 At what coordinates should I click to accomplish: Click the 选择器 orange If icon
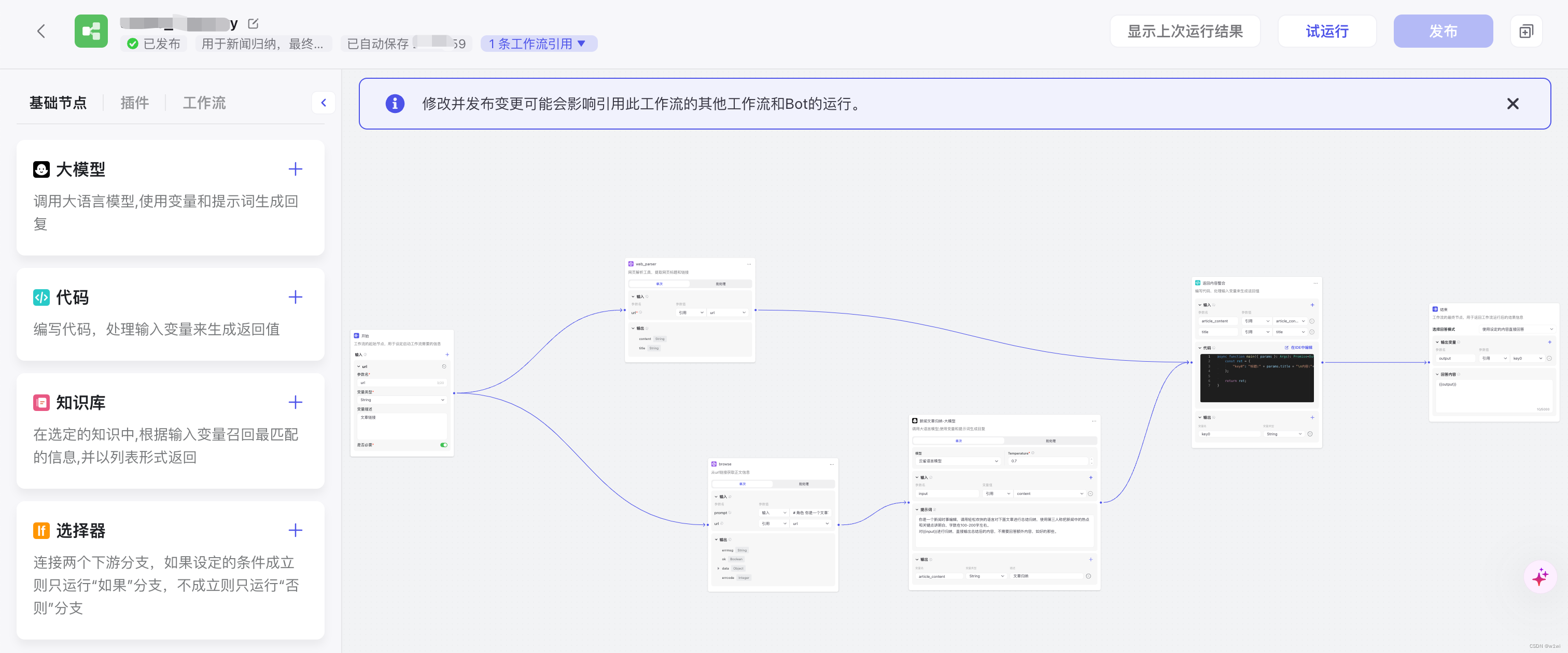[41, 530]
